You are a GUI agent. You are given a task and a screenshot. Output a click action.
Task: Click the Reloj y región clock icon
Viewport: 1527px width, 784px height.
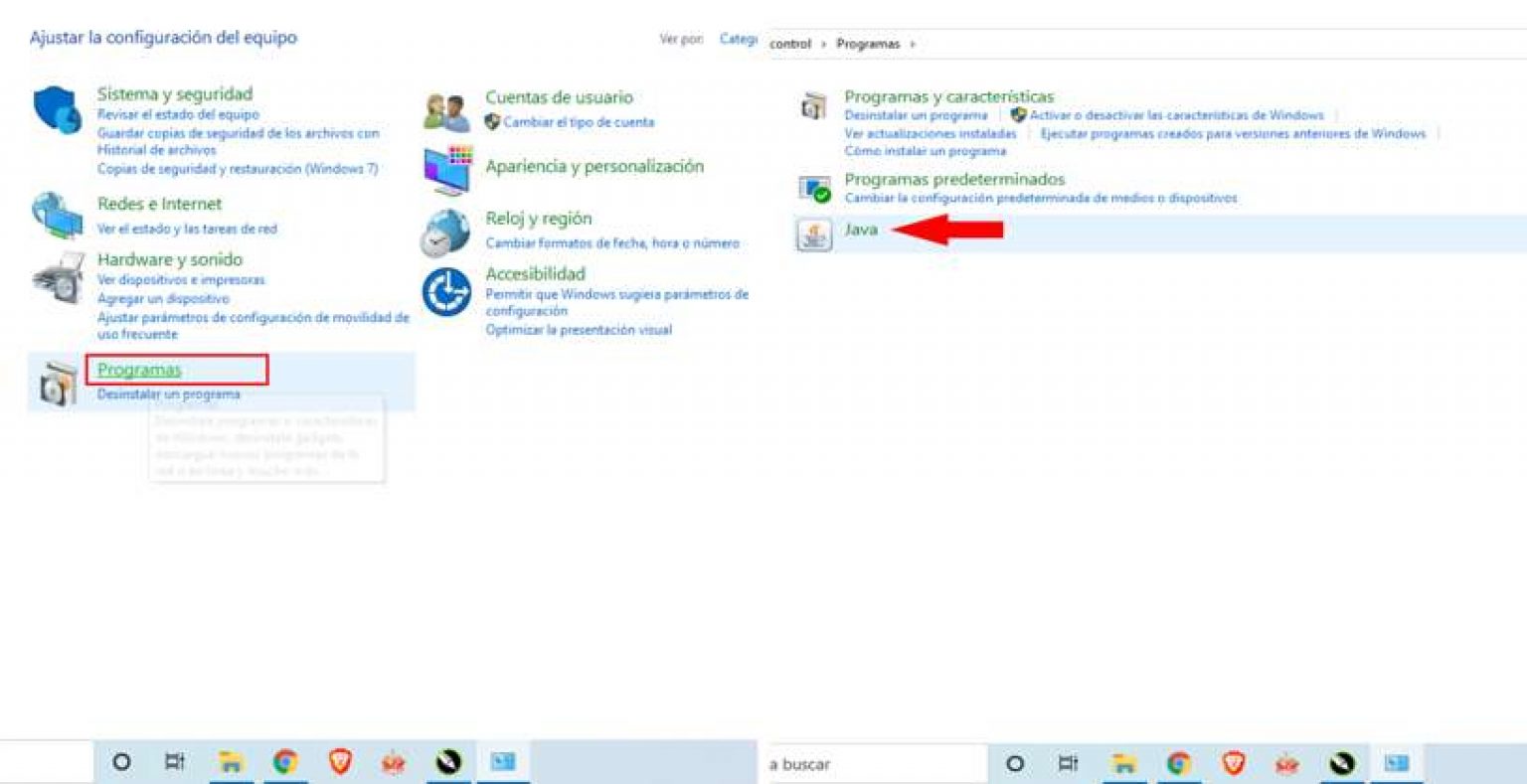pyautogui.click(x=445, y=233)
